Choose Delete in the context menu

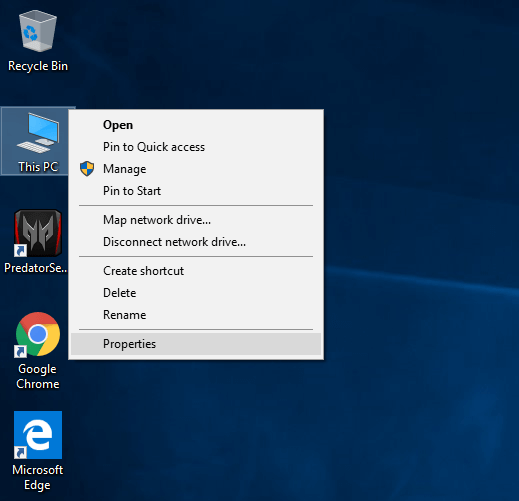(196, 293)
